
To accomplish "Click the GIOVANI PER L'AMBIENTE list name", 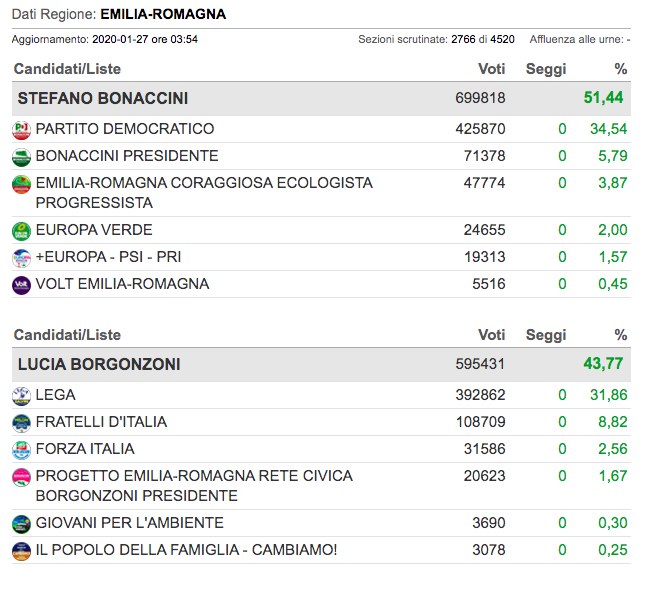I will coord(130,523).
